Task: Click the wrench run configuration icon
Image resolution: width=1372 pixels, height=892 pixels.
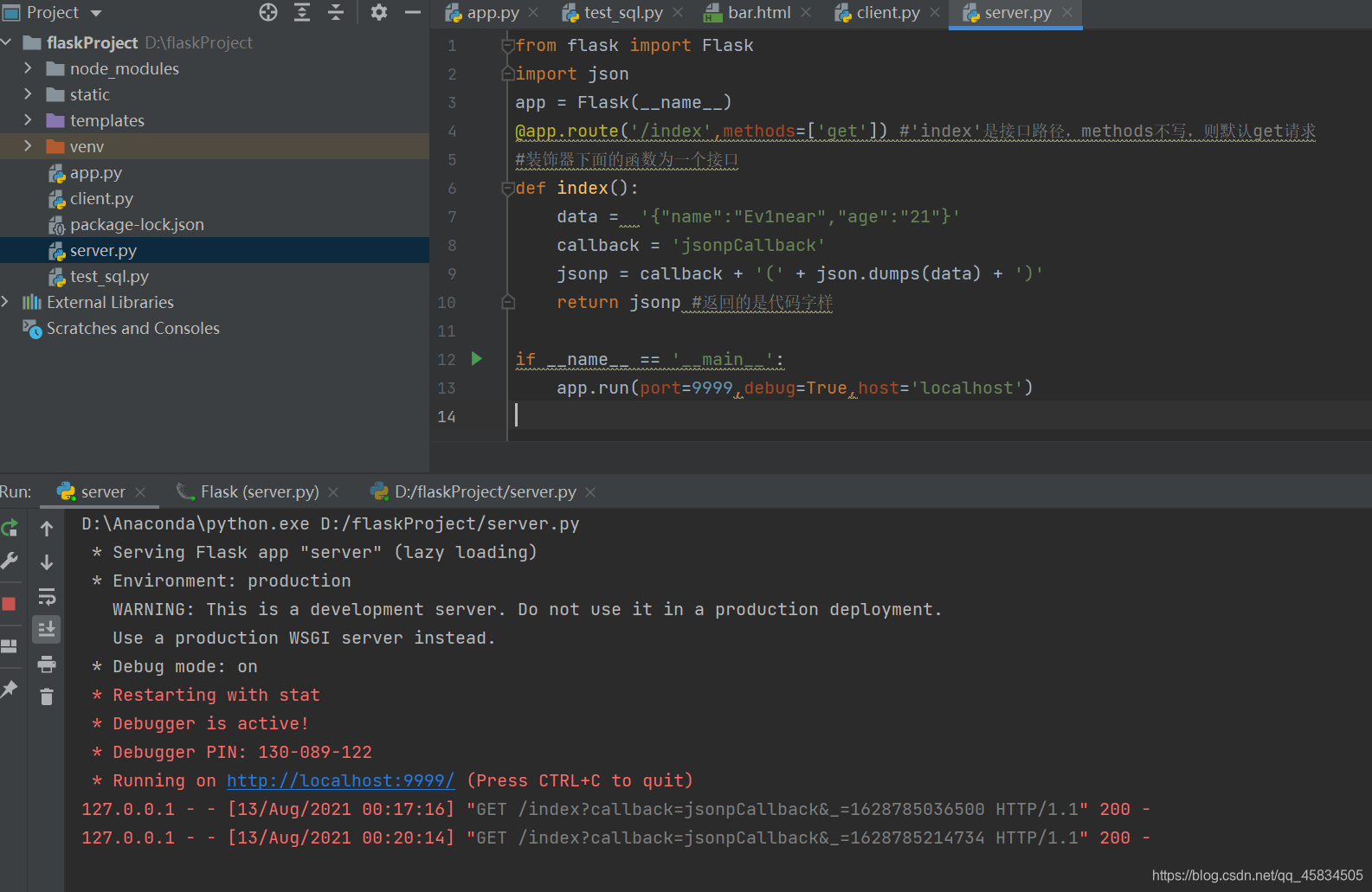Action: click(10, 562)
